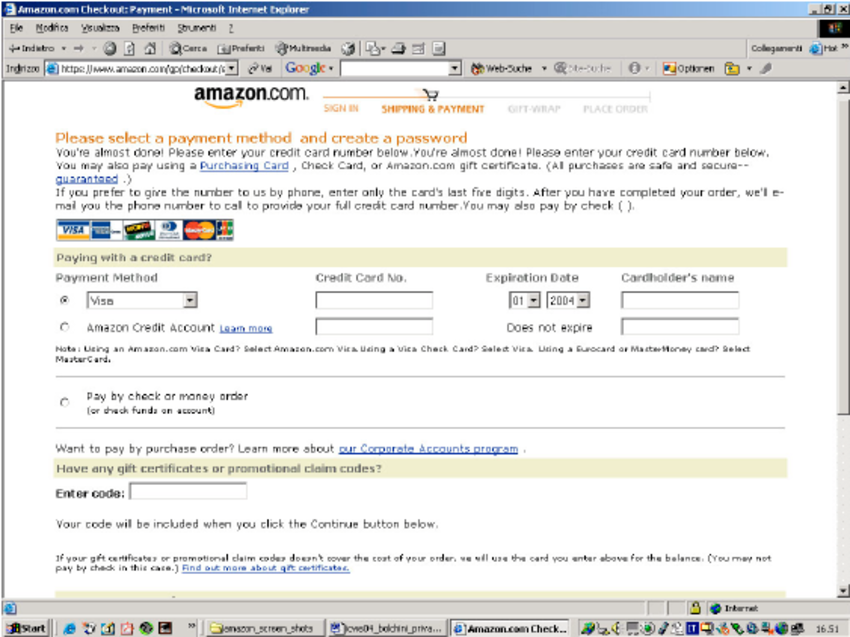Viewport: 850px width, 637px height.
Task: Open the Visa payment method dropdown
Action: point(141,300)
